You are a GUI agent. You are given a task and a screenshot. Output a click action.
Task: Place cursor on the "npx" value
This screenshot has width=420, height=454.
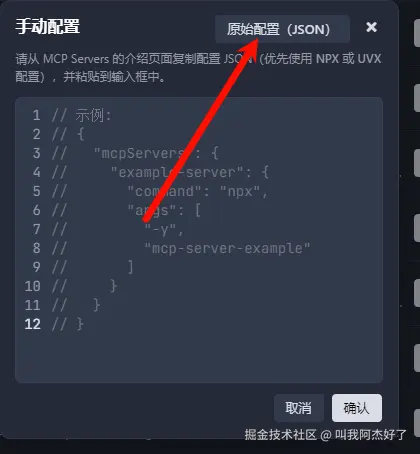click(x=240, y=191)
